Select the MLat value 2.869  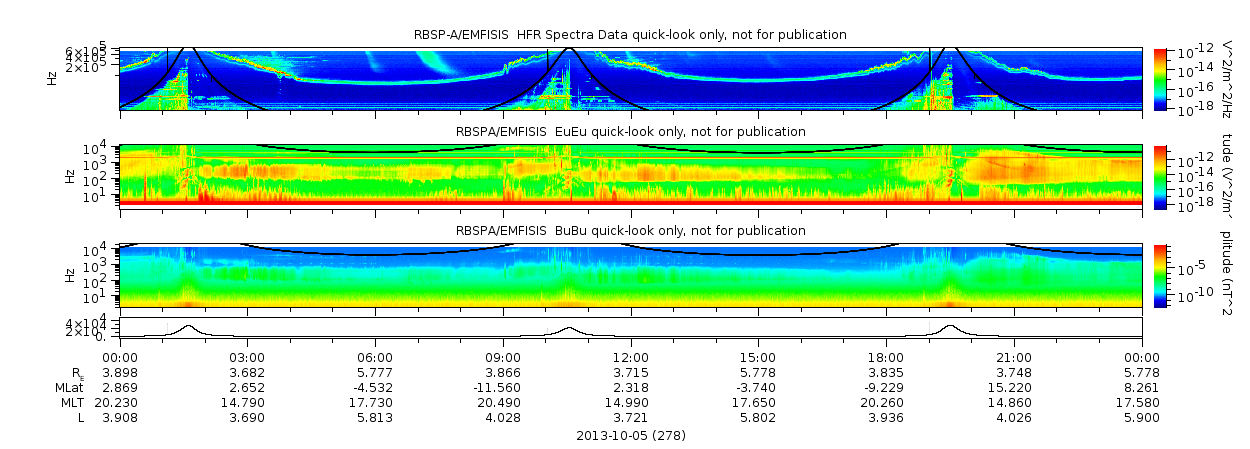pyautogui.click(x=119, y=387)
